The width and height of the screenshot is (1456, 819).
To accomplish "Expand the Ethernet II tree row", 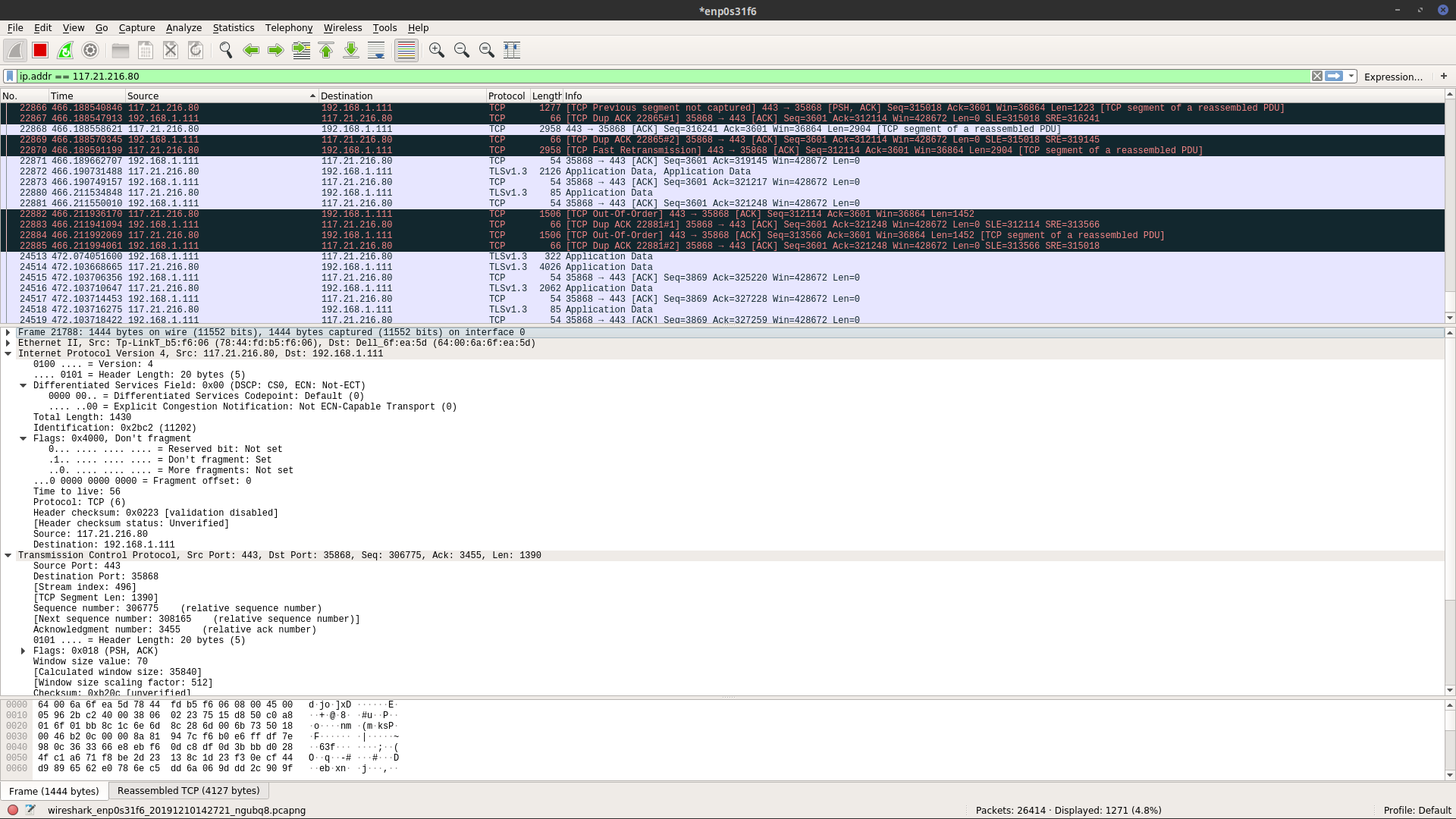I will pos(8,343).
